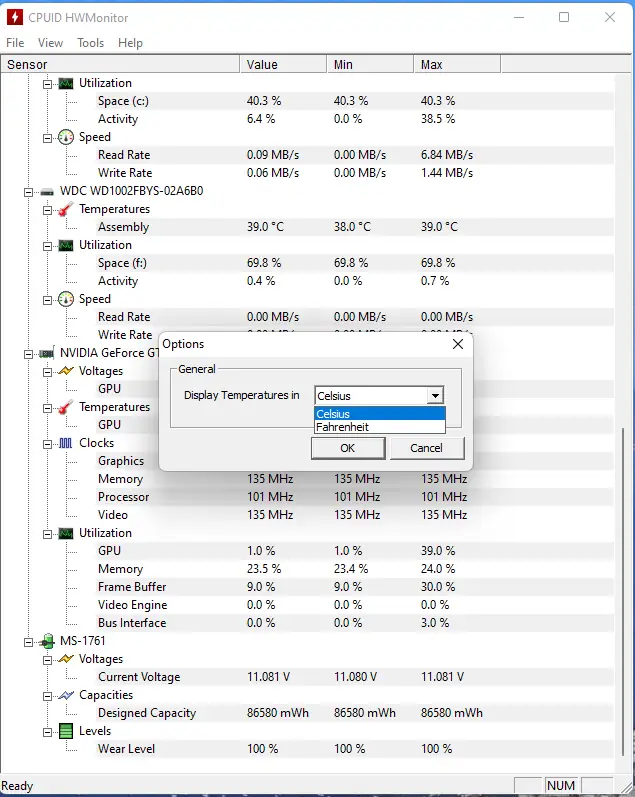635x797 pixels.
Task: Confirm options with OK button
Action: click(x=348, y=448)
